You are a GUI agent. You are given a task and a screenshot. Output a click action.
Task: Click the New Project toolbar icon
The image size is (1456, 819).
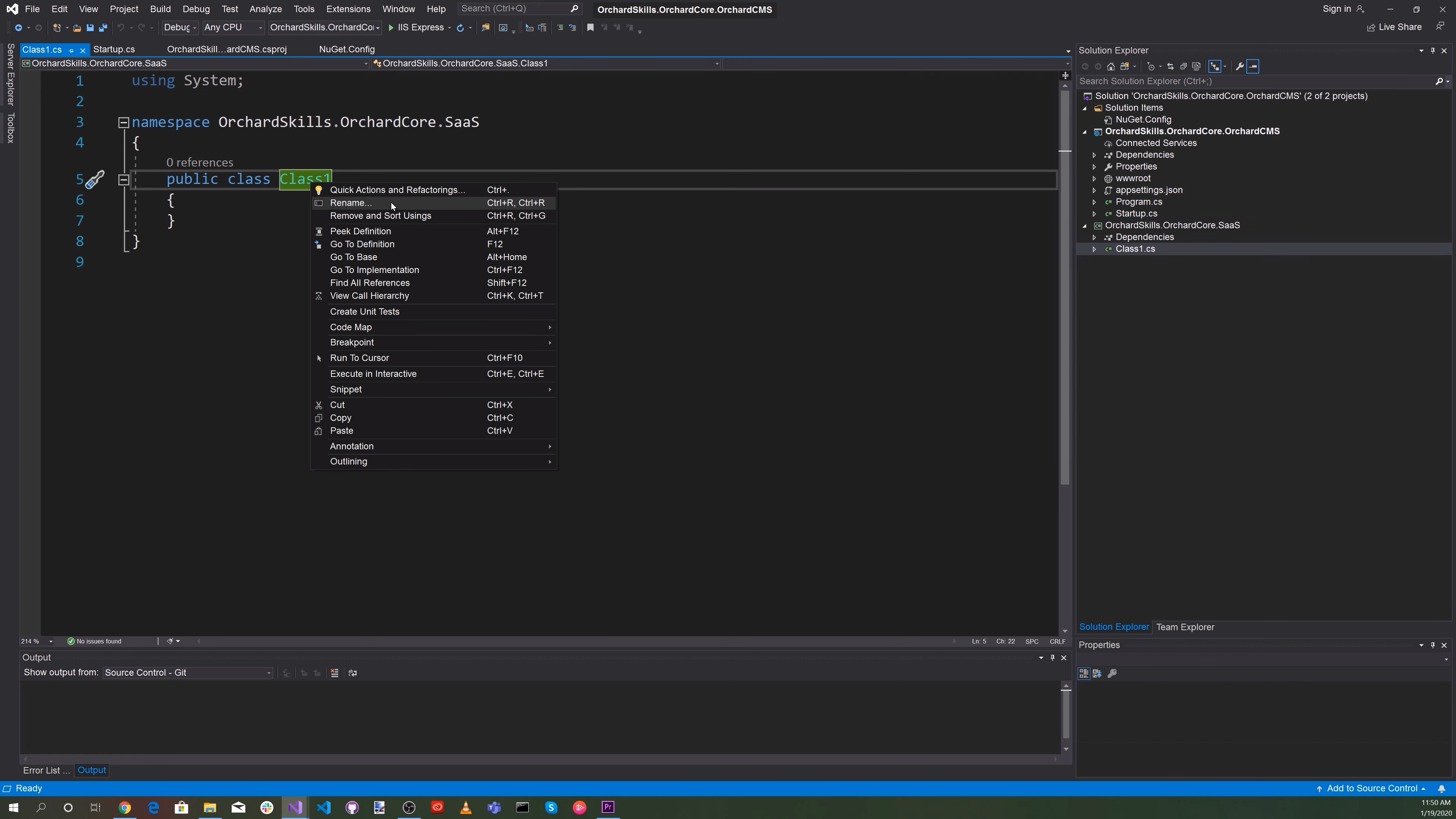click(x=56, y=28)
